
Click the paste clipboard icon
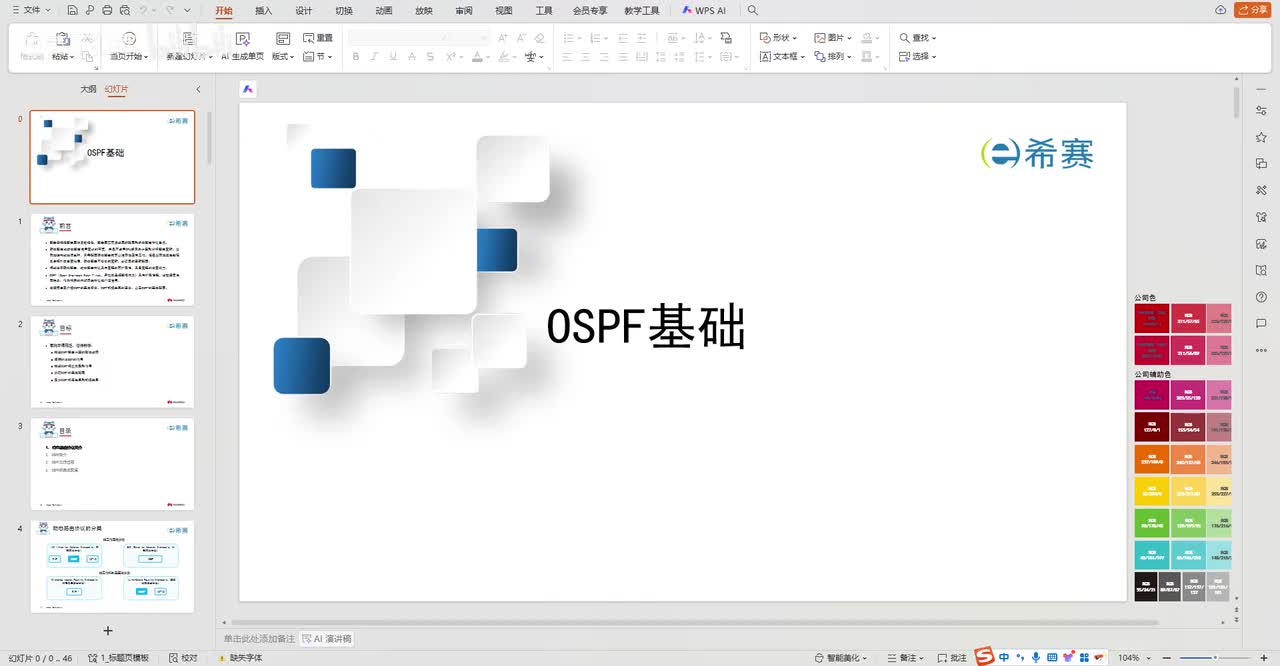(x=62, y=39)
